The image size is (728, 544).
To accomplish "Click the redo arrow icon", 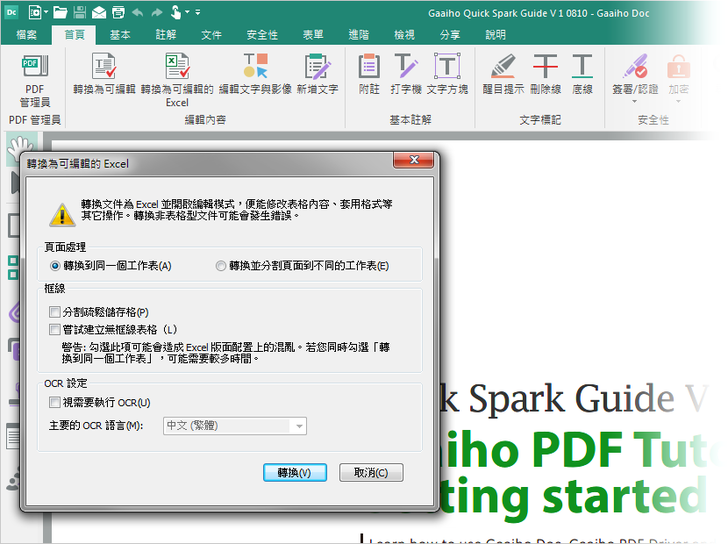I will [157, 13].
